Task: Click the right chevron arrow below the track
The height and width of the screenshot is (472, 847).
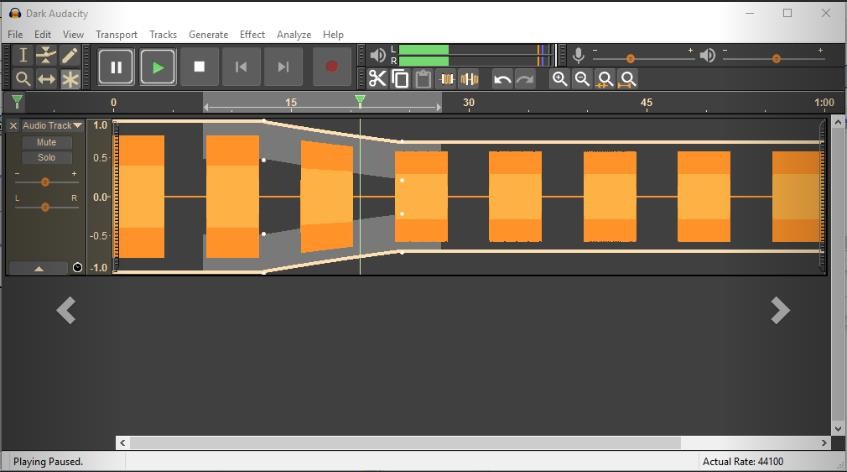Action: pos(780,311)
